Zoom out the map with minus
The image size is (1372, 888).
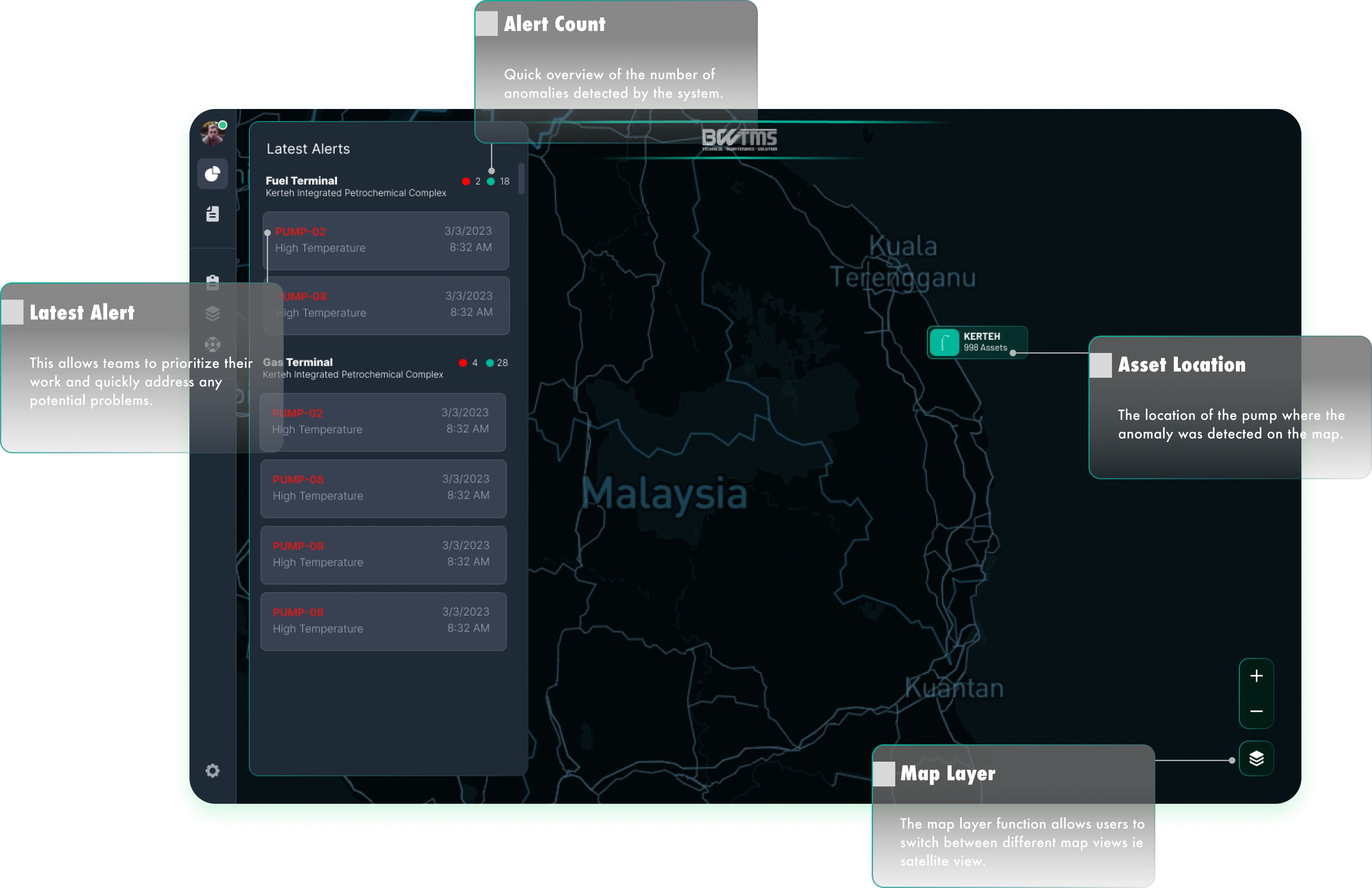point(1256,711)
